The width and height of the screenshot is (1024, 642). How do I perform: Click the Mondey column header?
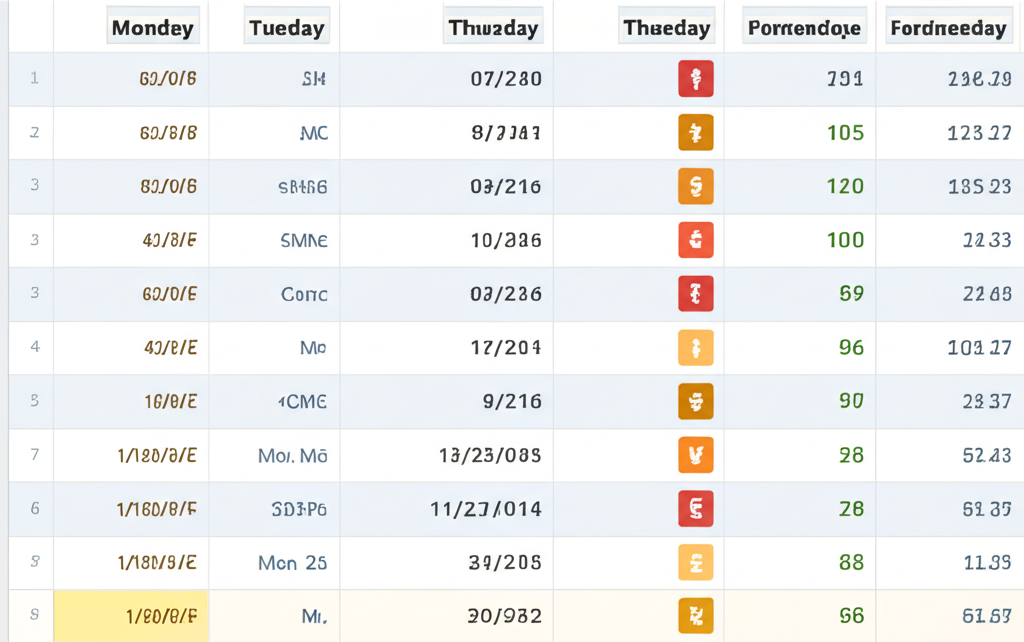tap(152, 28)
